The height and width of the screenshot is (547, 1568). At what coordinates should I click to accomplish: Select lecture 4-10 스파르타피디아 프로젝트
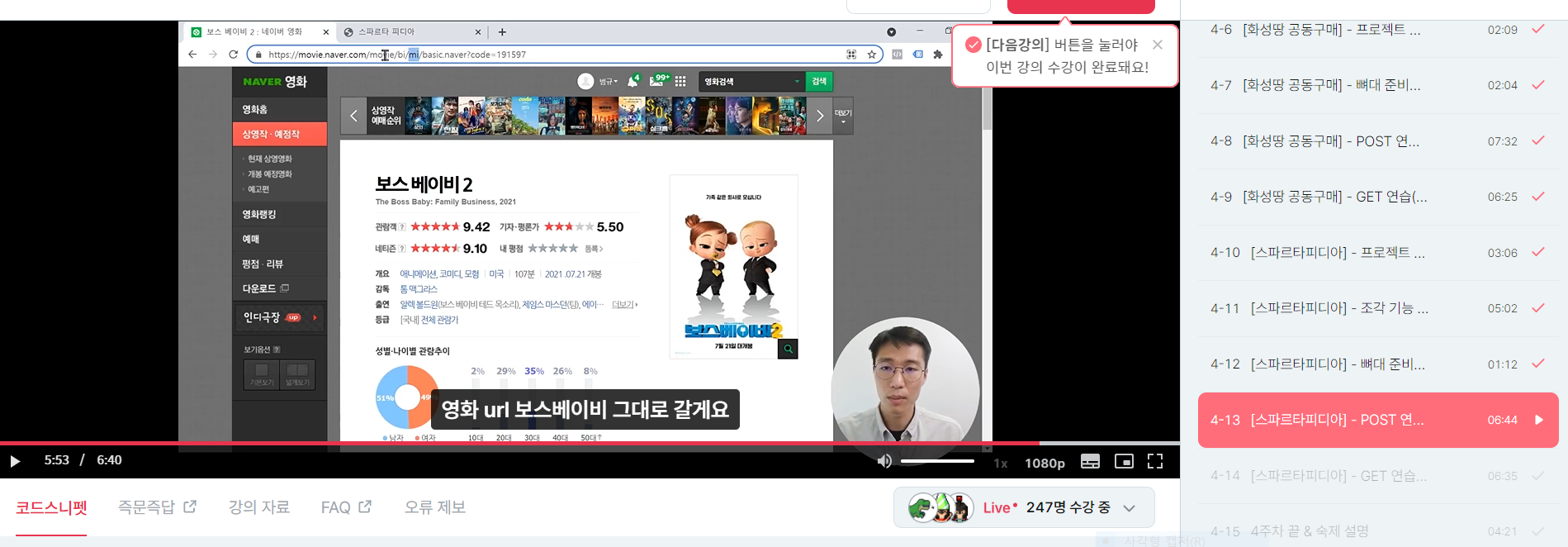click(x=1378, y=253)
